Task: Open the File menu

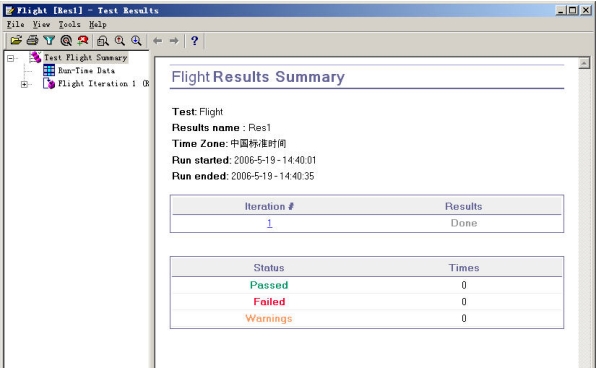Action: (x=16, y=24)
